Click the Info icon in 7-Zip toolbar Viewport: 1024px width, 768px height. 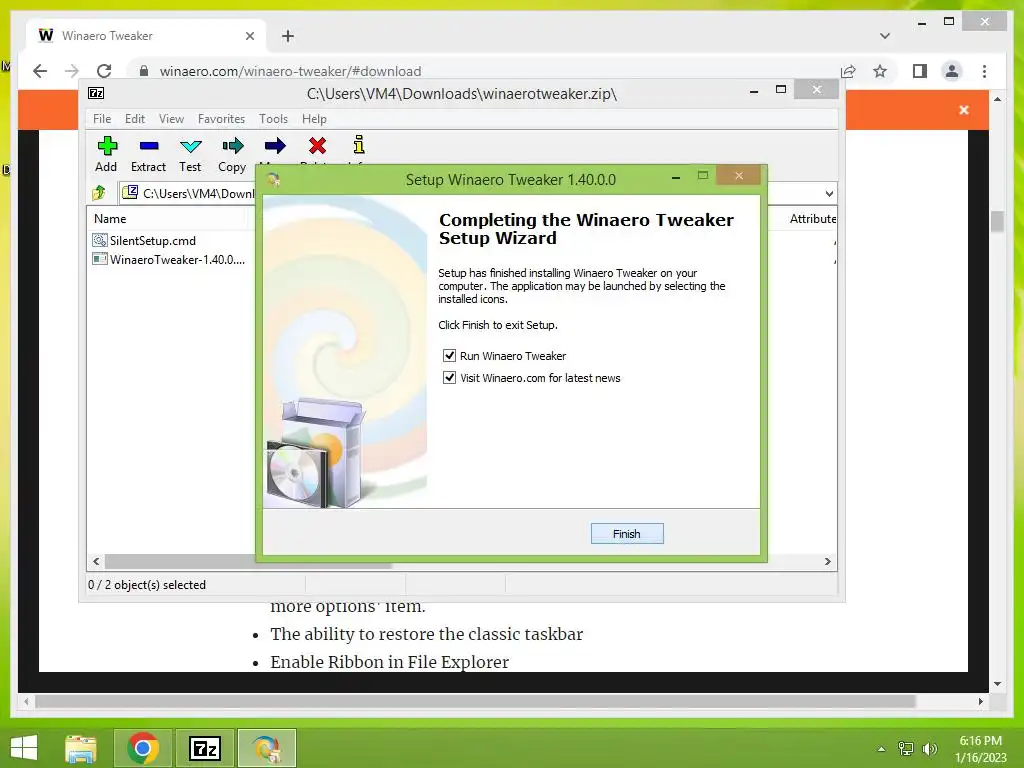pos(359,145)
